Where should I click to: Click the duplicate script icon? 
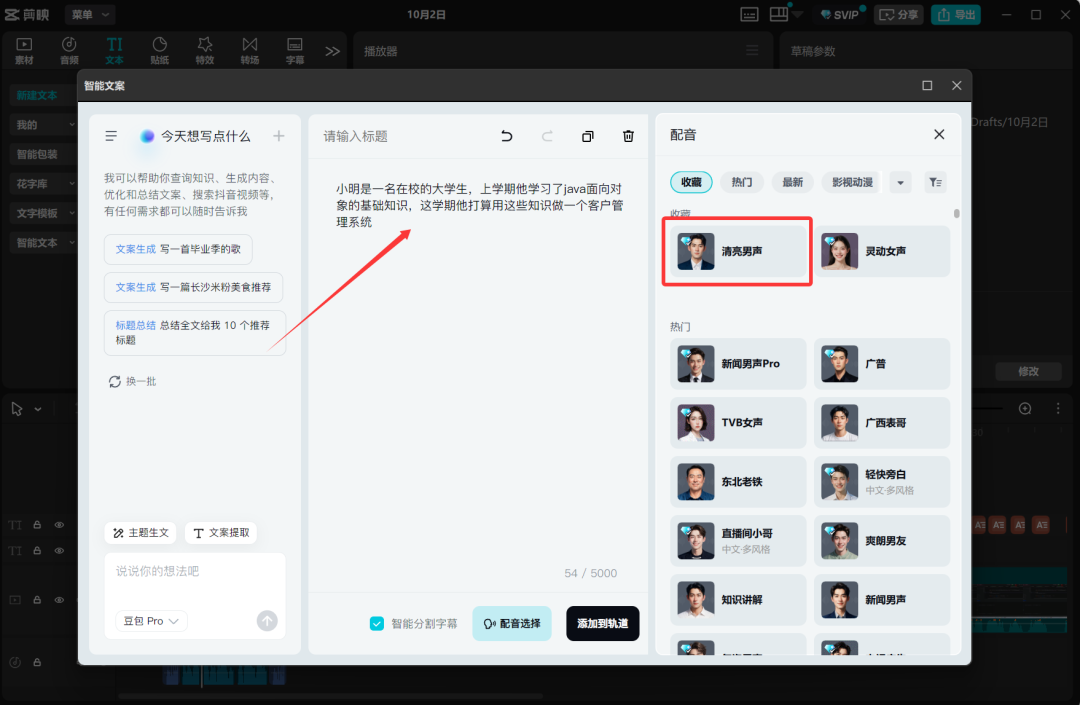tap(588, 135)
